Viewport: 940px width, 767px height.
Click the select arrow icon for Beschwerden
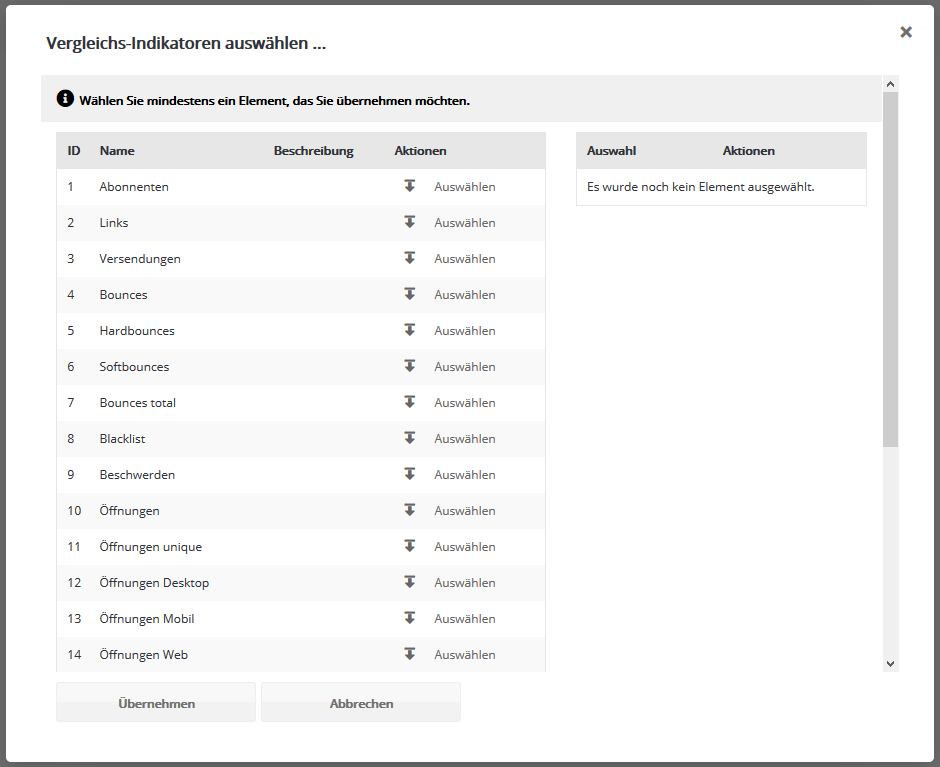coord(409,474)
